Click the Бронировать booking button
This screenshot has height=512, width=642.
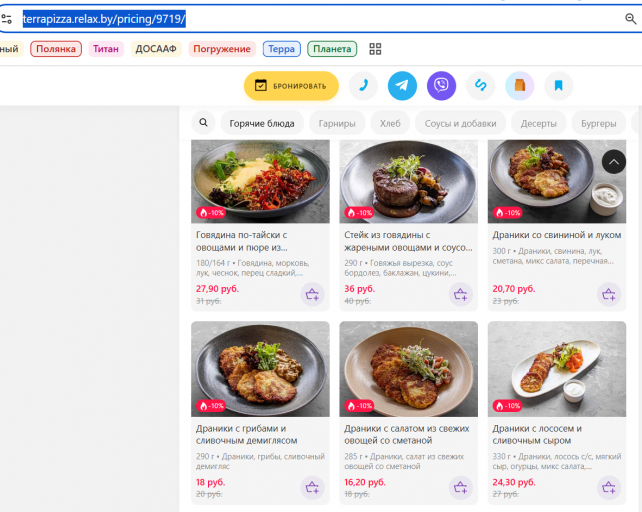(291, 86)
